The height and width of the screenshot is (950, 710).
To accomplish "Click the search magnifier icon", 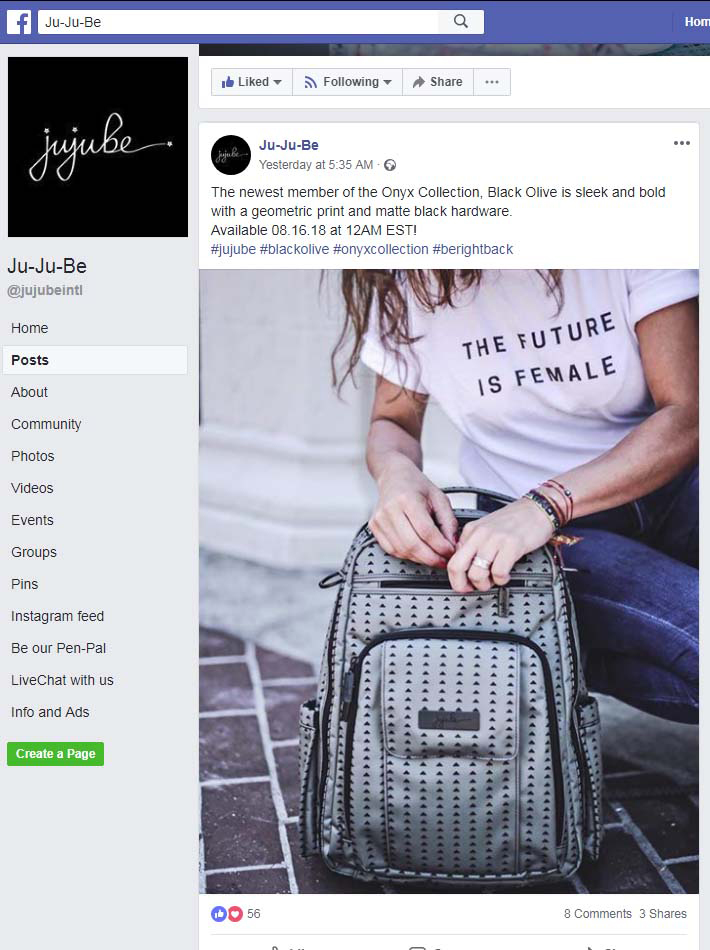I will click(x=461, y=22).
